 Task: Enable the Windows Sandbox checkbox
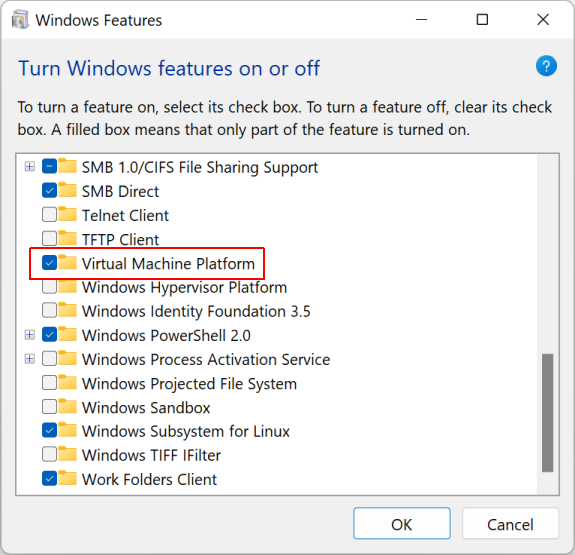coord(49,407)
